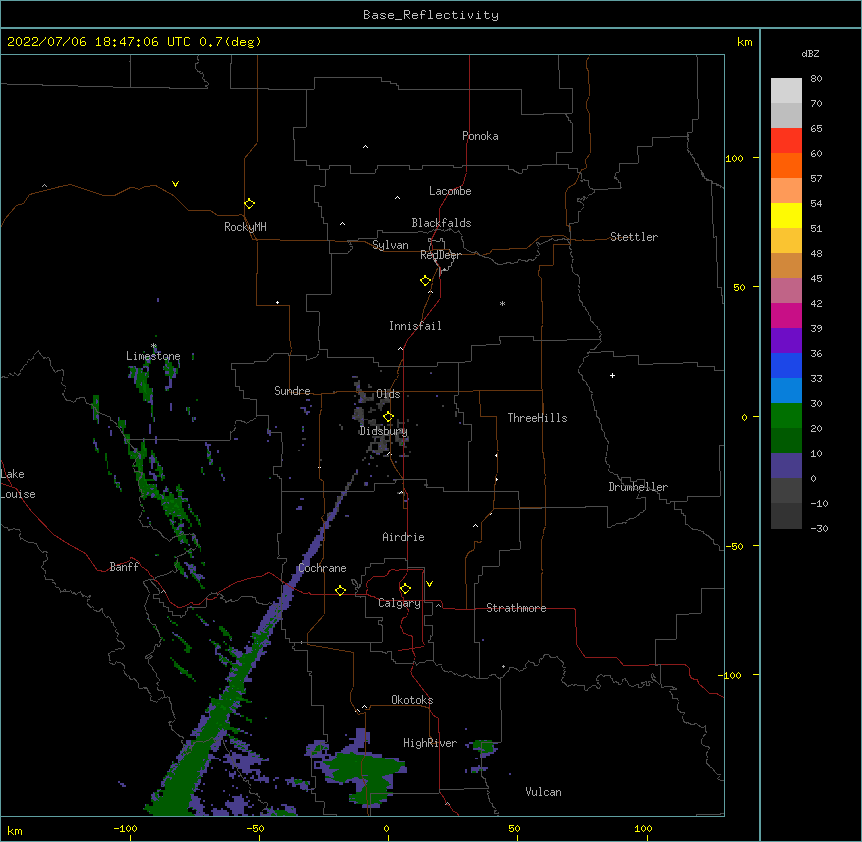The height and width of the screenshot is (842, 862).
Task: Click the Cochrane label
Action: tap(322, 568)
